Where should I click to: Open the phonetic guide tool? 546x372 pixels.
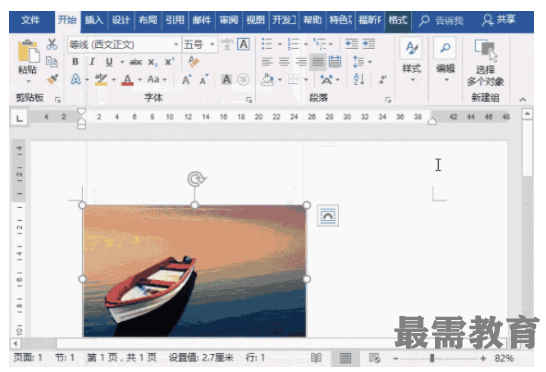[227, 44]
